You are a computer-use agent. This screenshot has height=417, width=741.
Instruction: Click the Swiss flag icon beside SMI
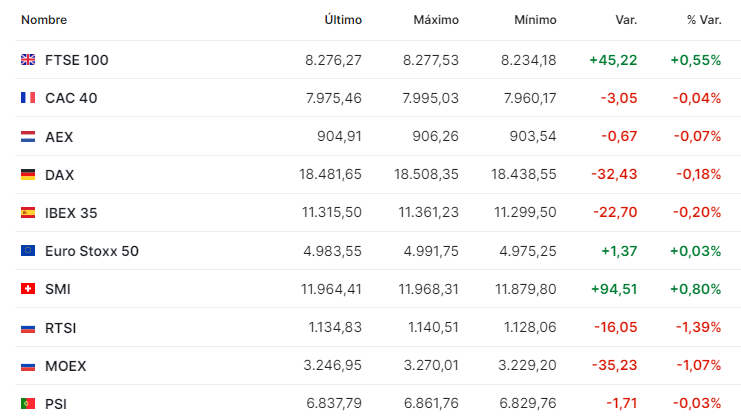28,288
